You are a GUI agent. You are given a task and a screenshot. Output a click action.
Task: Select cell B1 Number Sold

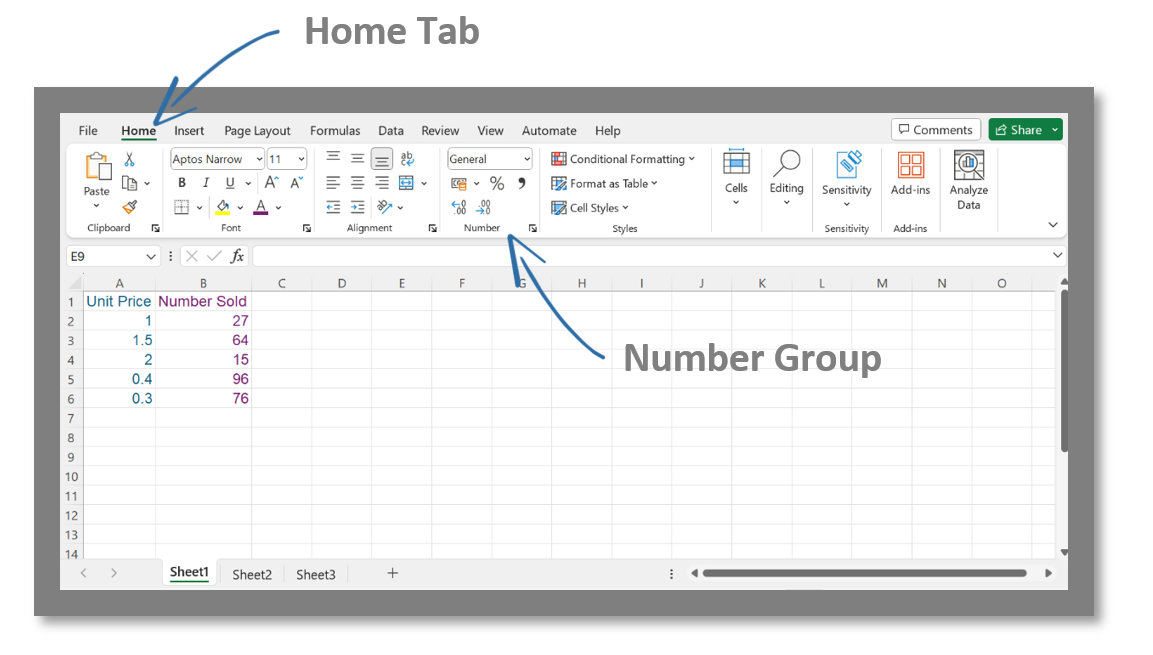tap(203, 301)
